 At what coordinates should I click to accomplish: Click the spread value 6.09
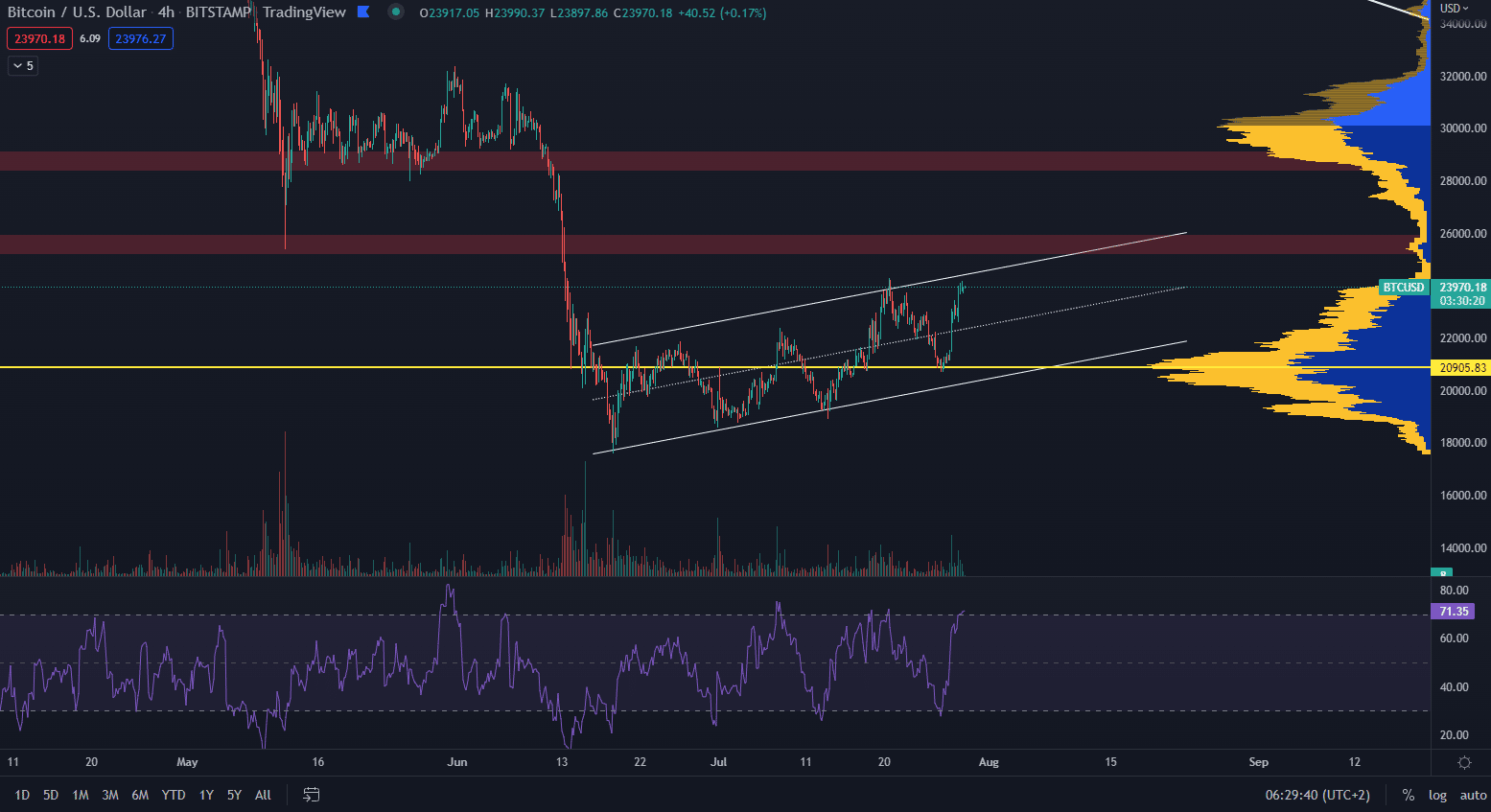[90, 38]
